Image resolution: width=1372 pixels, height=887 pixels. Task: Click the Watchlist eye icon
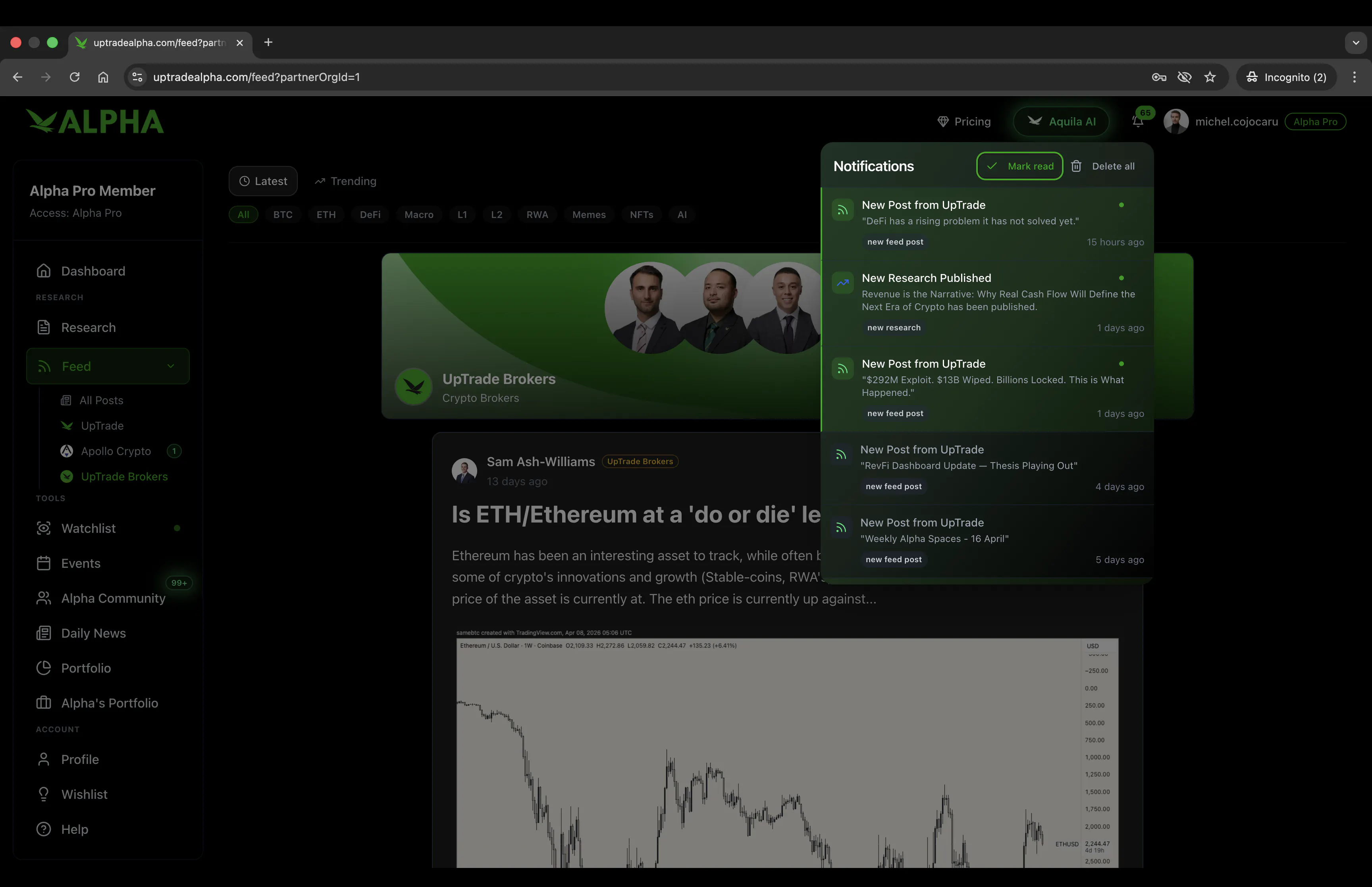click(x=44, y=528)
